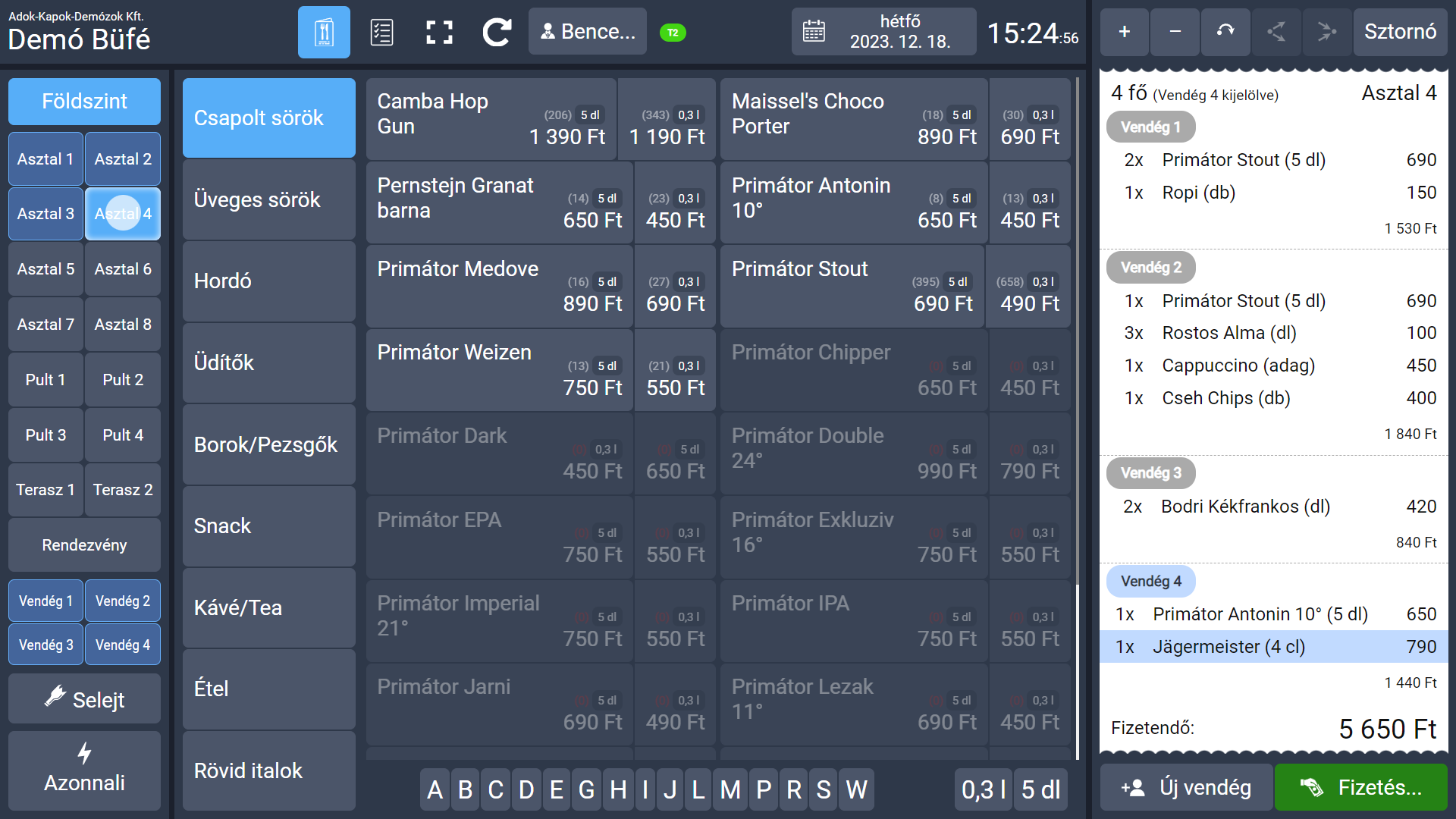Add Primátor Medove 0,3 l for 690 Ft
1456x819 pixels.
pos(675,286)
